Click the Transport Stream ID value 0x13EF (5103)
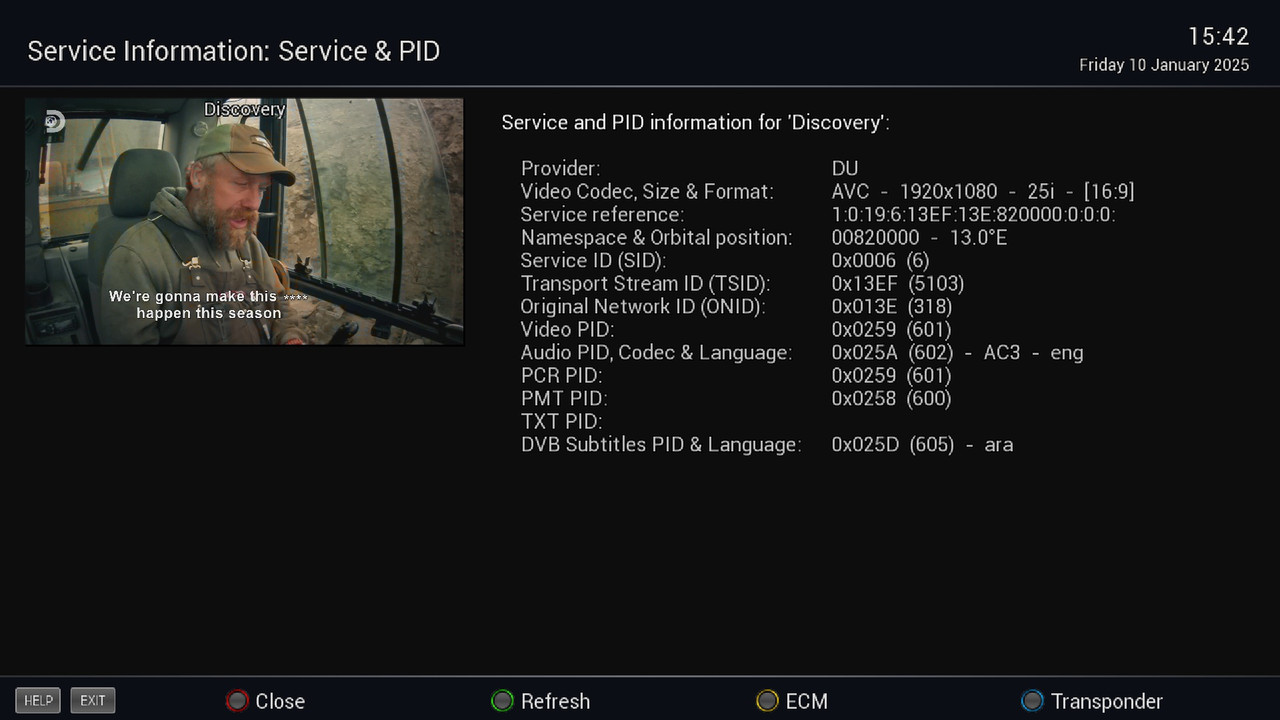1280x720 pixels. pyautogui.click(x=898, y=283)
